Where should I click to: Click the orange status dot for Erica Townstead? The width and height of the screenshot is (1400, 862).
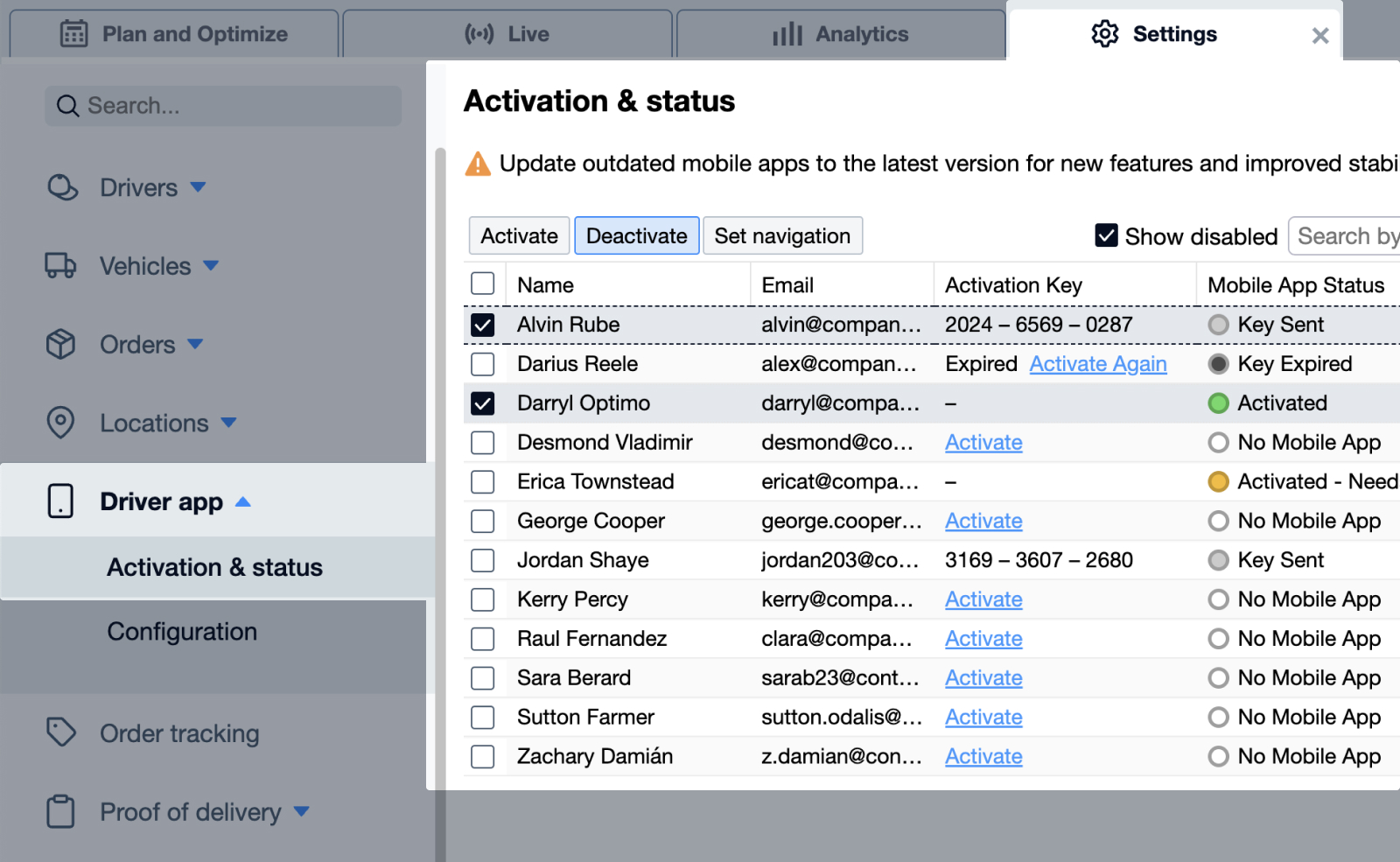[1218, 481]
